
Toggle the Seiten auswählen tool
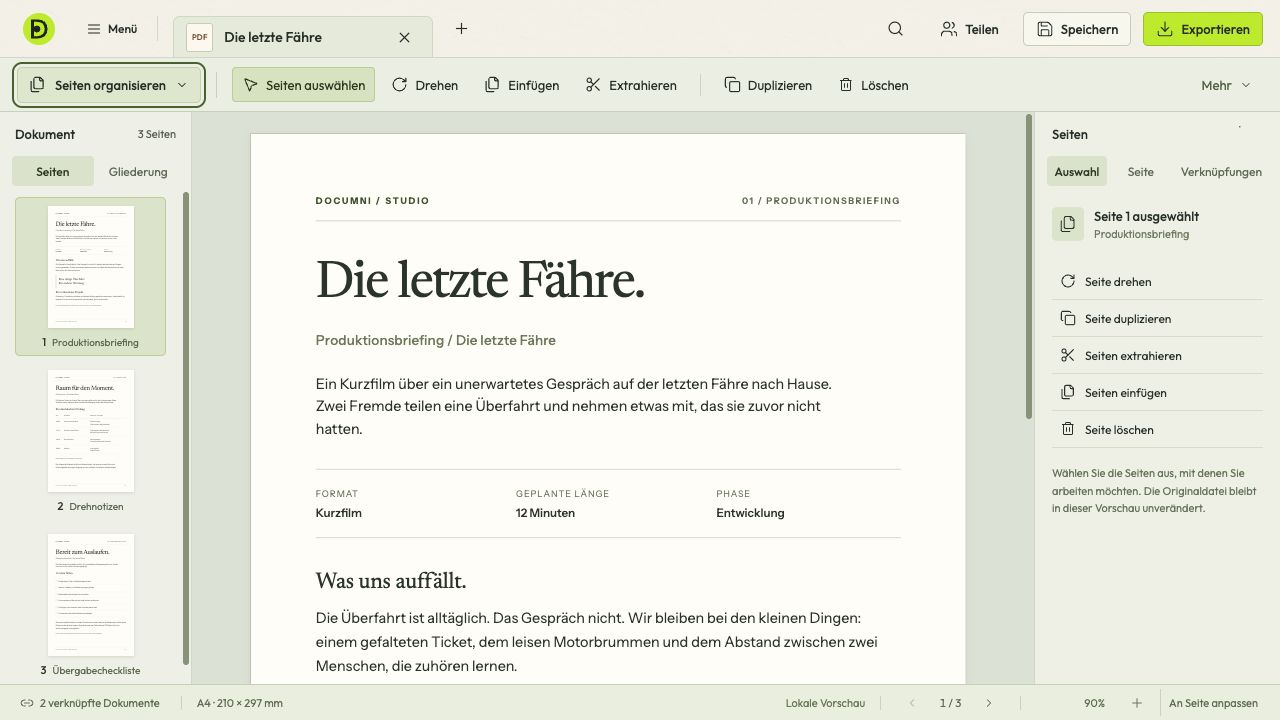point(304,85)
